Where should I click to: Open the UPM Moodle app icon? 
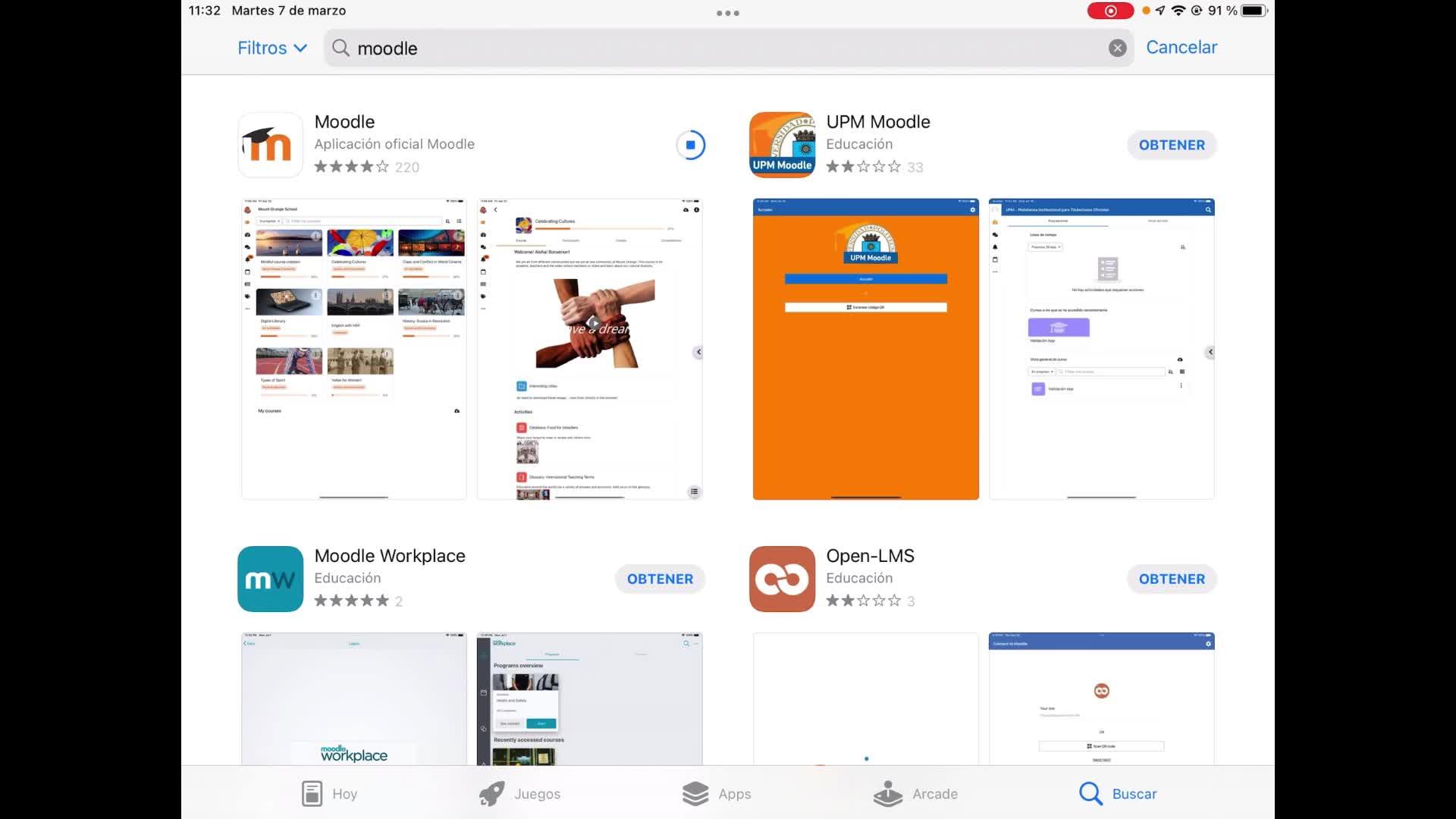[x=782, y=145]
